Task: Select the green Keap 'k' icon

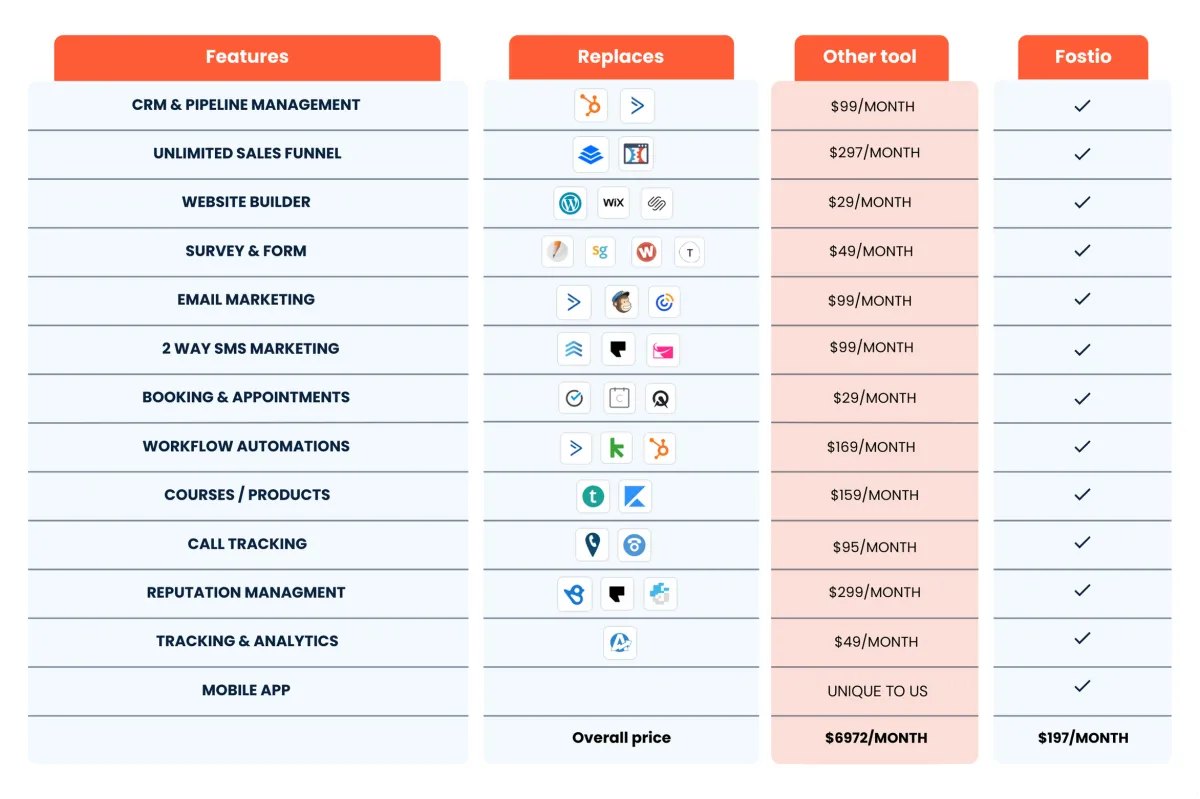Action: [x=617, y=448]
